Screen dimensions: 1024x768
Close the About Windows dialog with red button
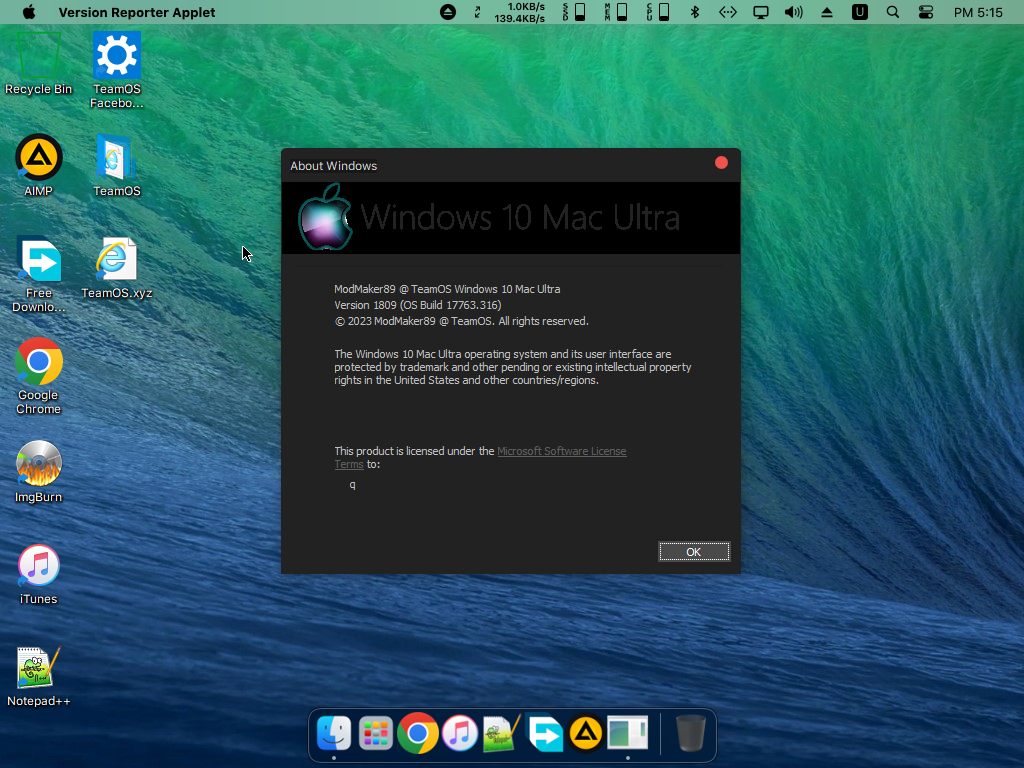722,163
